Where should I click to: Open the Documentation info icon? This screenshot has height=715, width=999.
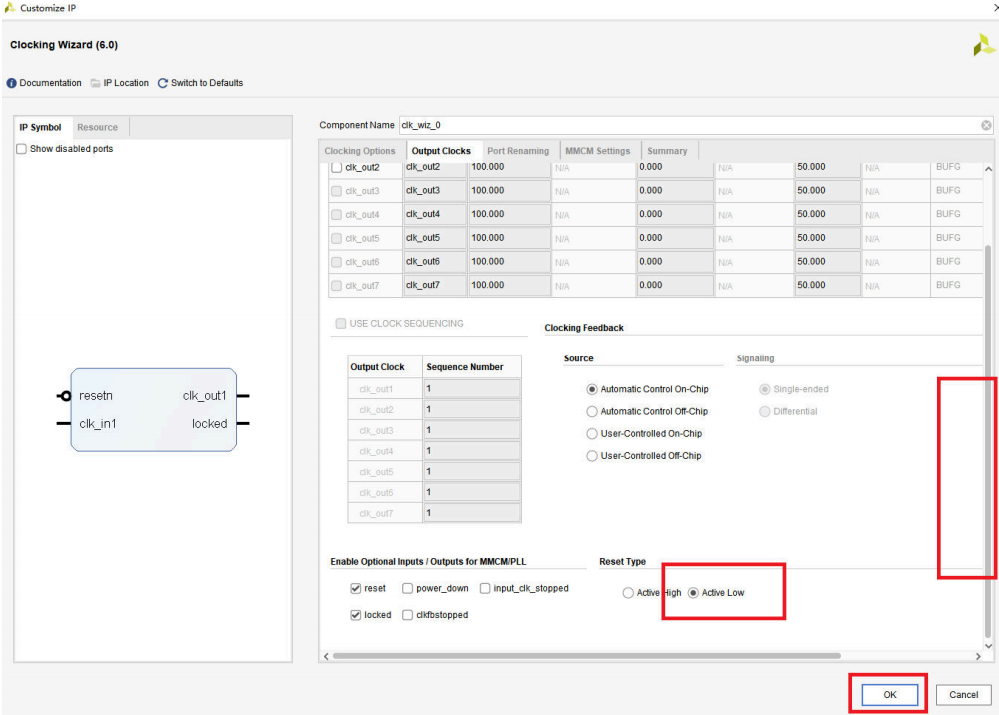[12, 83]
